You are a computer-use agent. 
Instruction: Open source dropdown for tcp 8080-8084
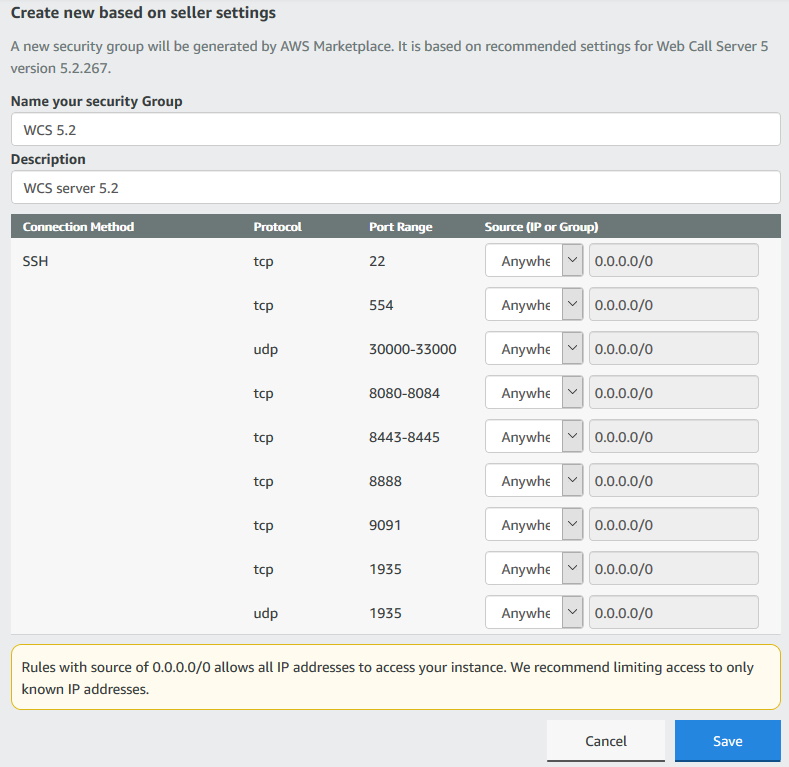pos(533,393)
